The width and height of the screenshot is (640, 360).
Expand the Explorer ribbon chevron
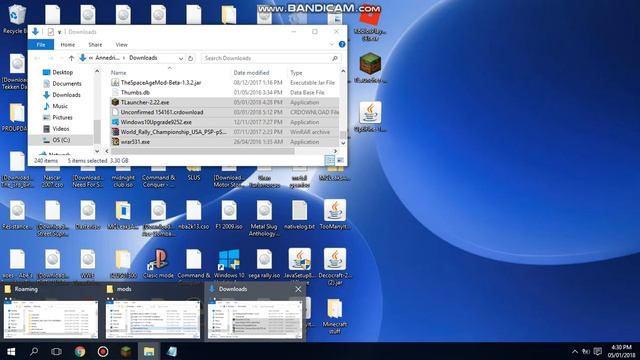331,44
